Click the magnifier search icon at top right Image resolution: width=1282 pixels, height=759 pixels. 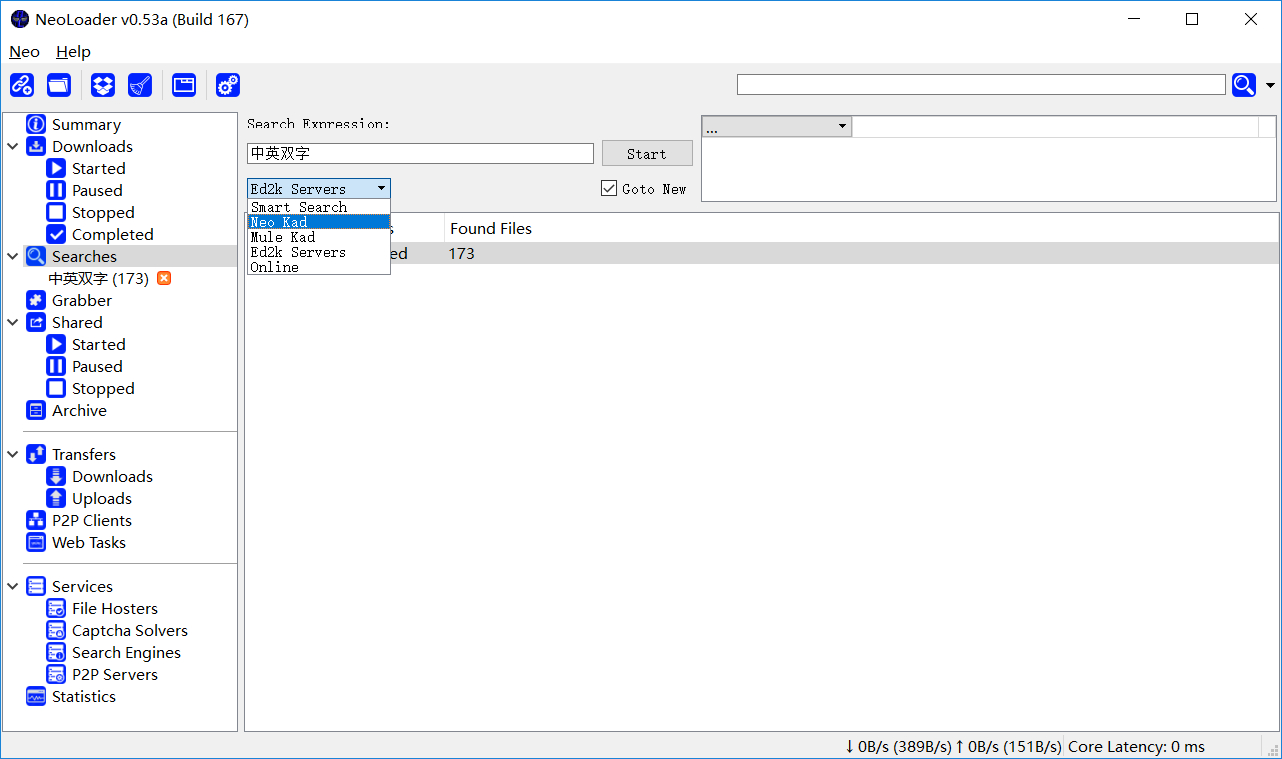tap(1244, 85)
